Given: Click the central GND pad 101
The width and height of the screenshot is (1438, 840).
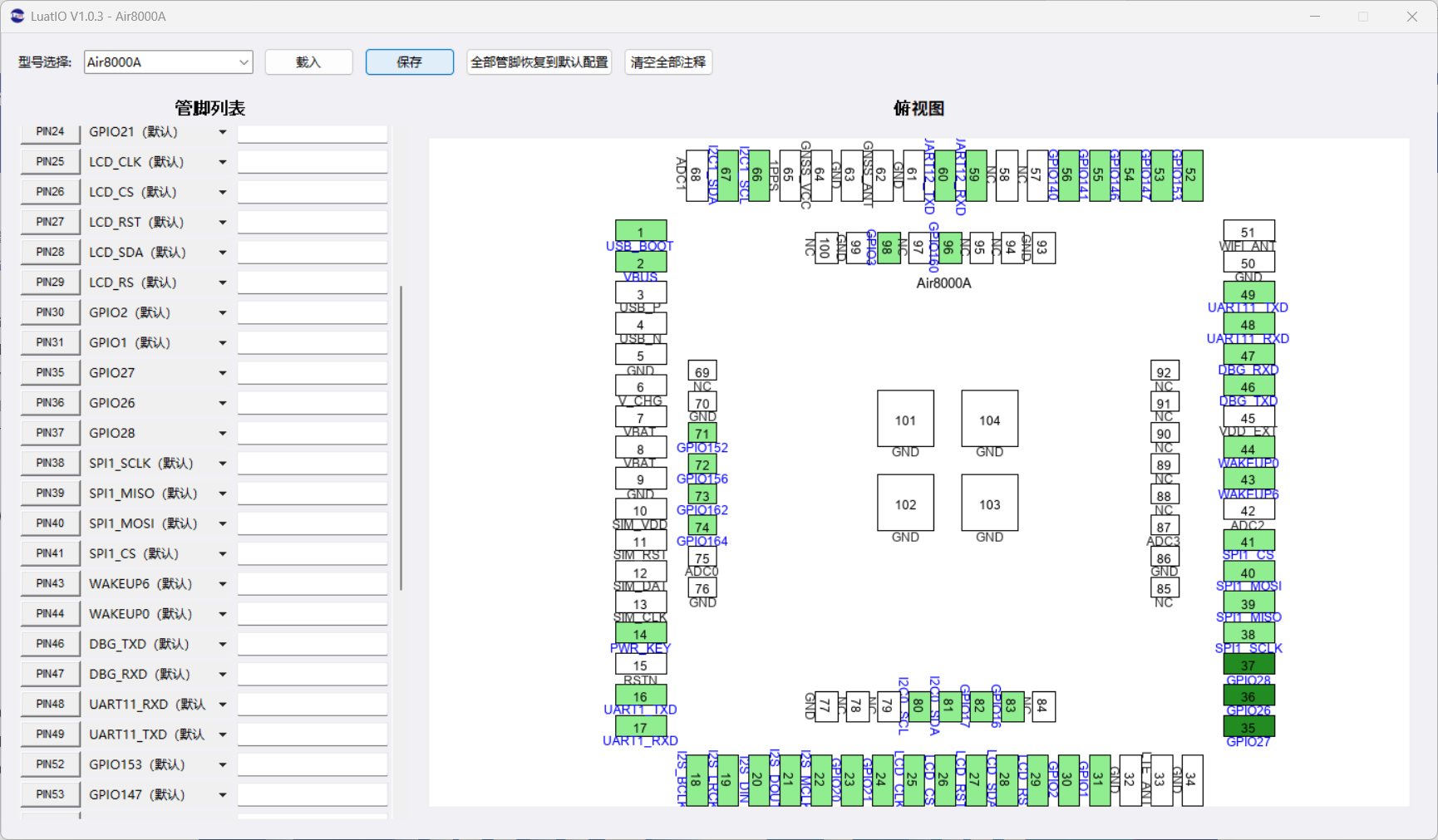Looking at the screenshot, I should click(x=905, y=419).
